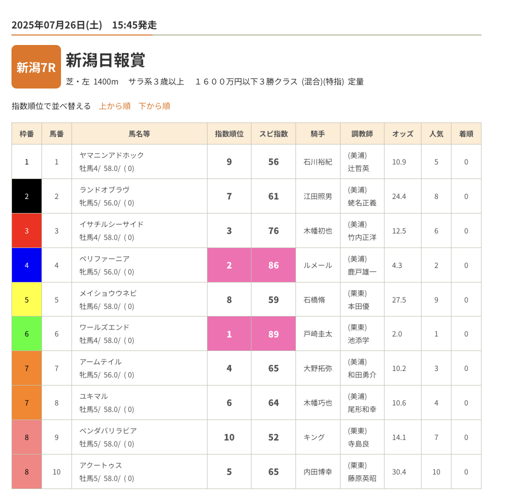Click the オッズ column header
The width and height of the screenshot is (515, 502).
pyautogui.click(x=403, y=134)
